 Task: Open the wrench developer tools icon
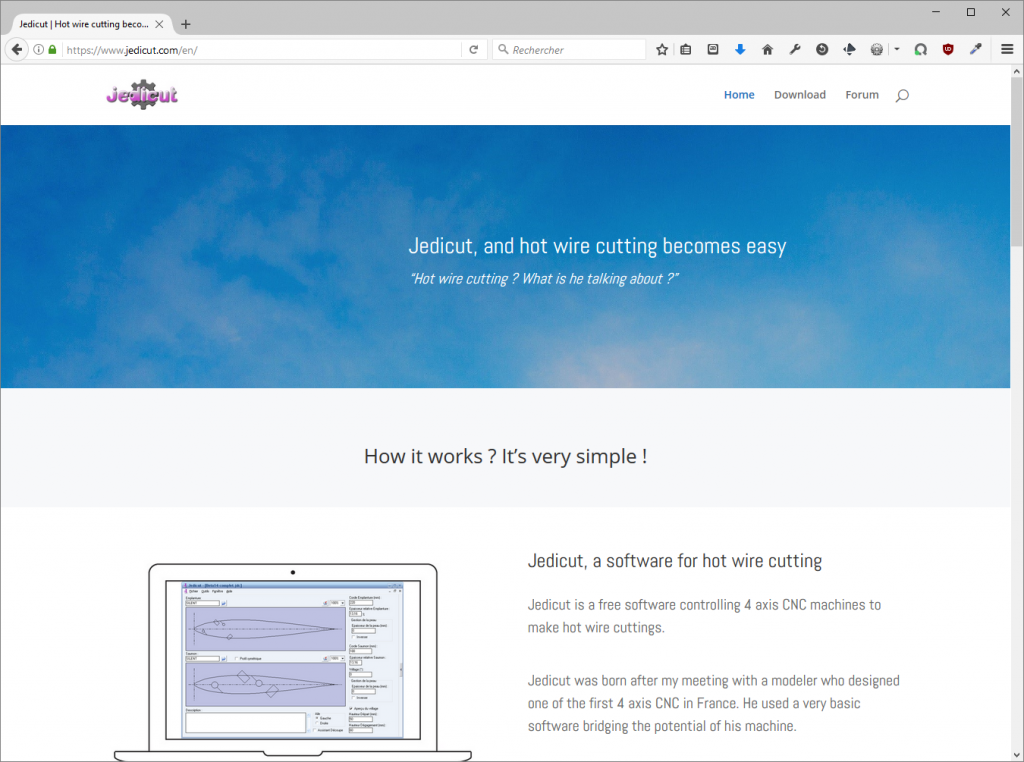(795, 50)
